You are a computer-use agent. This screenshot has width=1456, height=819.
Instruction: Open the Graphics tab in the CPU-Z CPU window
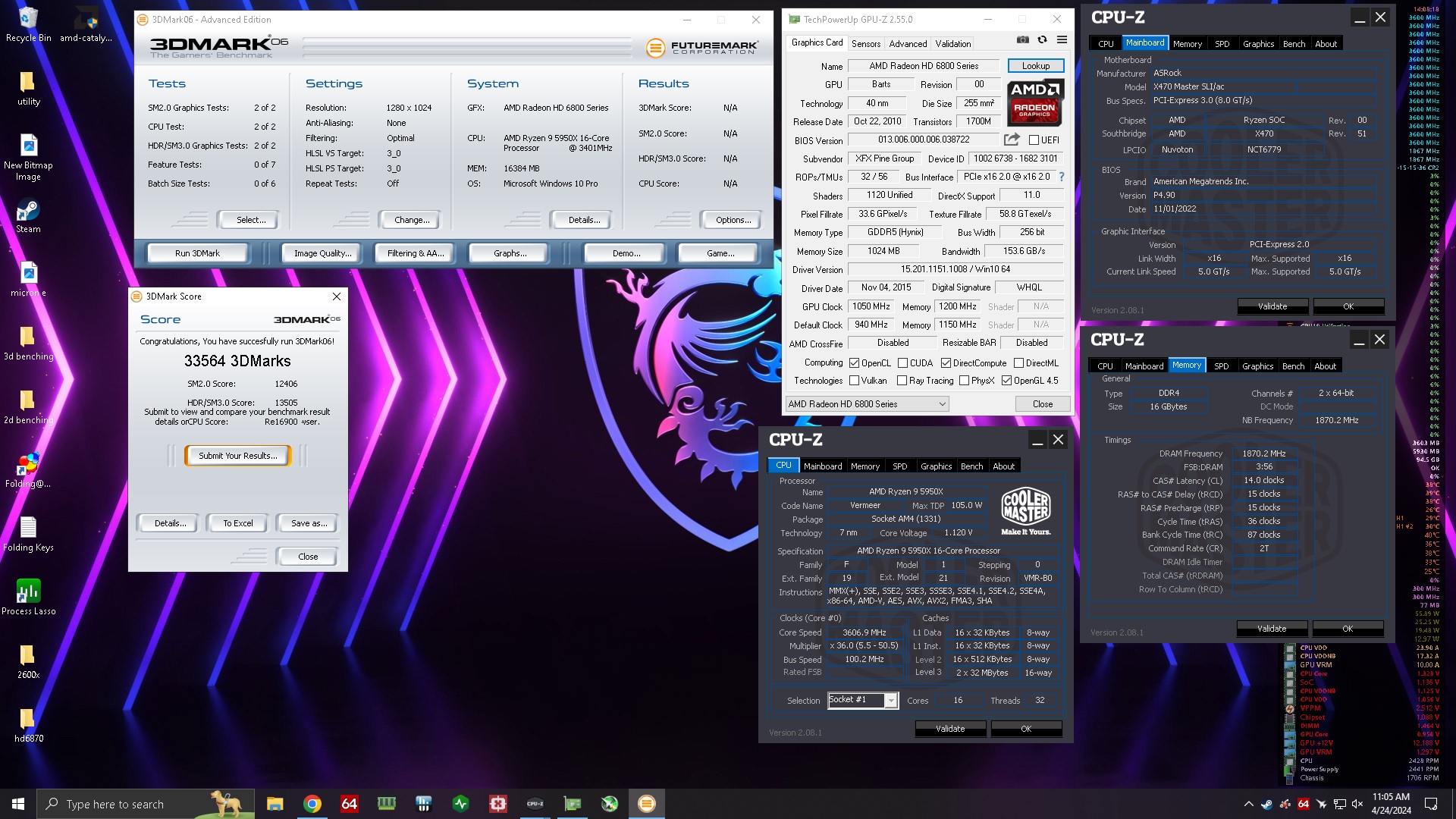[x=937, y=466]
